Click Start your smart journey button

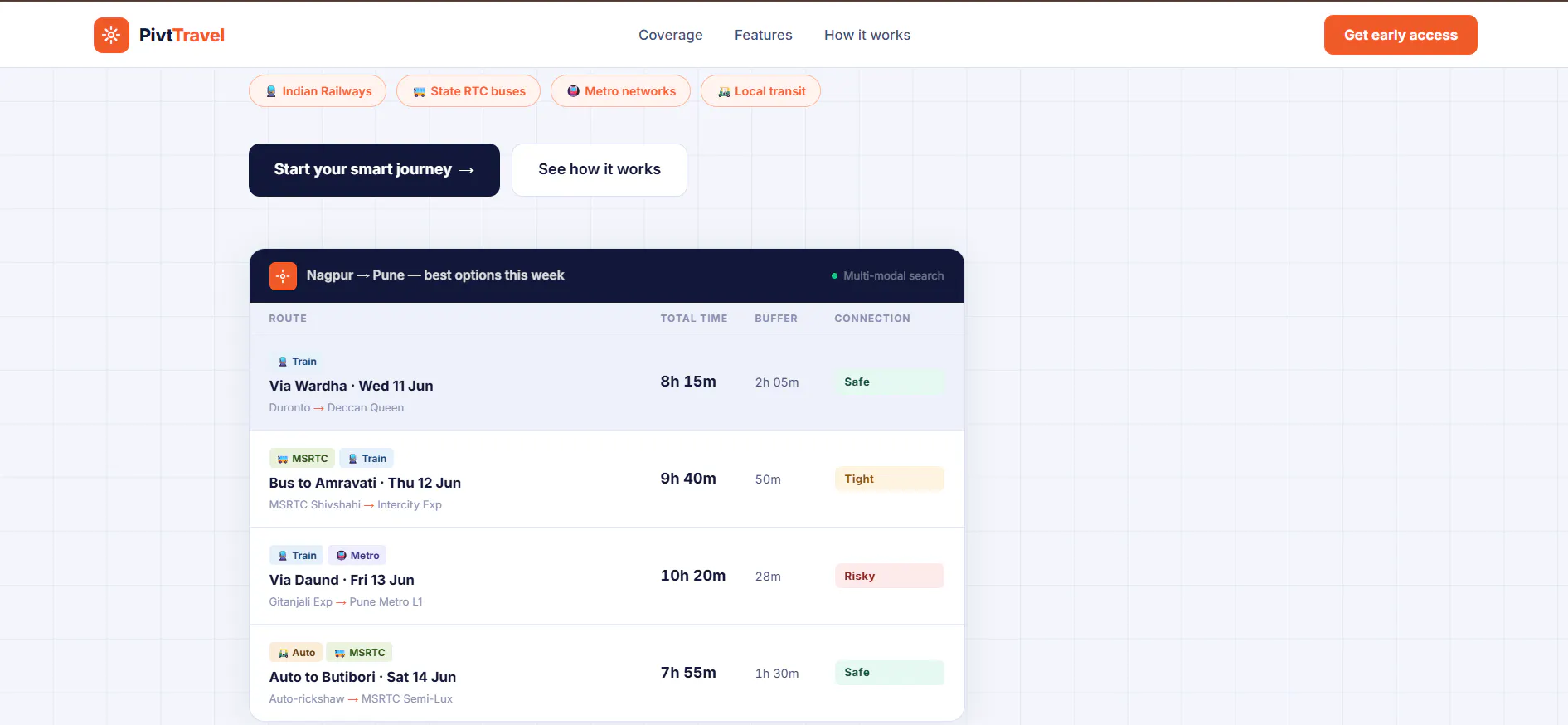click(x=374, y=170)
